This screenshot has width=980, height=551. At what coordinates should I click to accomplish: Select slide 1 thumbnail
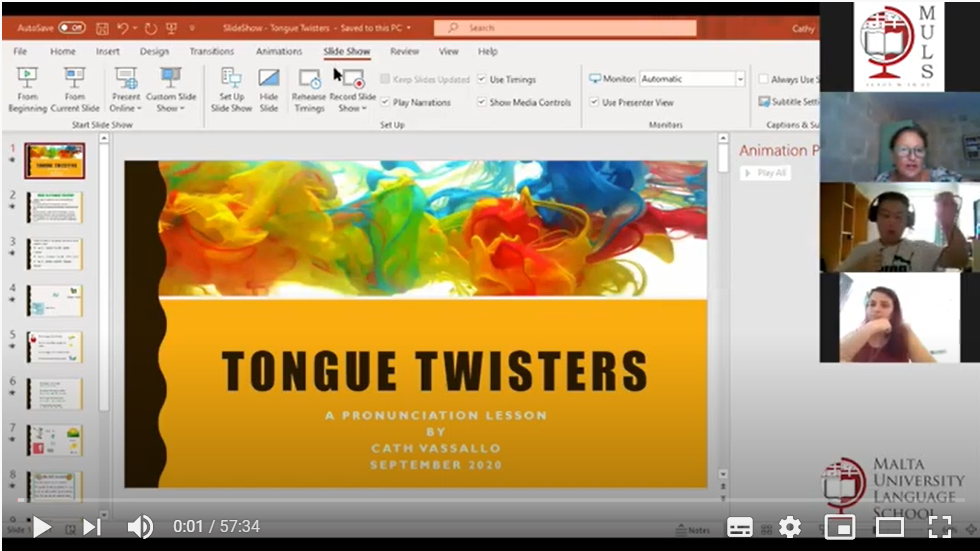click(55, 161)
